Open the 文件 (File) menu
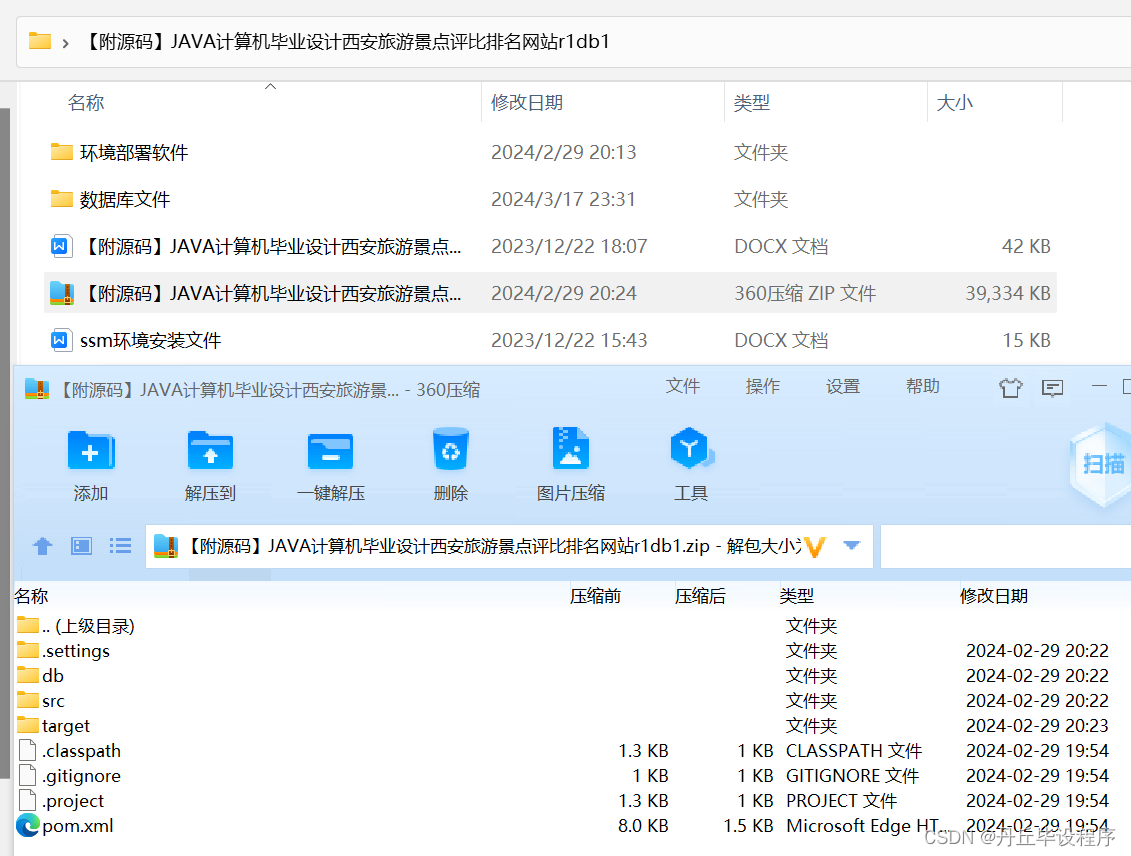This screenshot has width=1131, height=856. tap(683, 387)
